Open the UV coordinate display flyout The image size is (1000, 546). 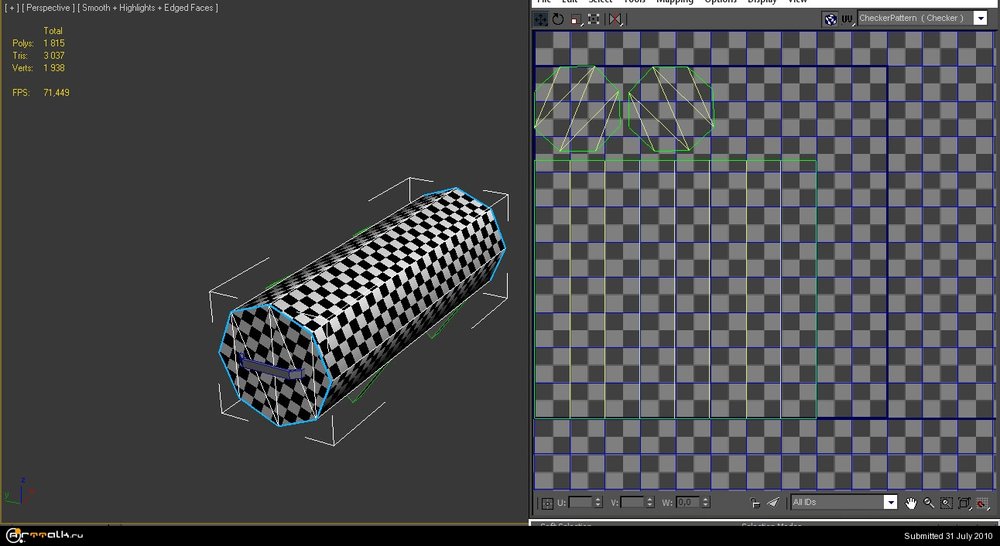pyautogui.click(x=846, y=19)
